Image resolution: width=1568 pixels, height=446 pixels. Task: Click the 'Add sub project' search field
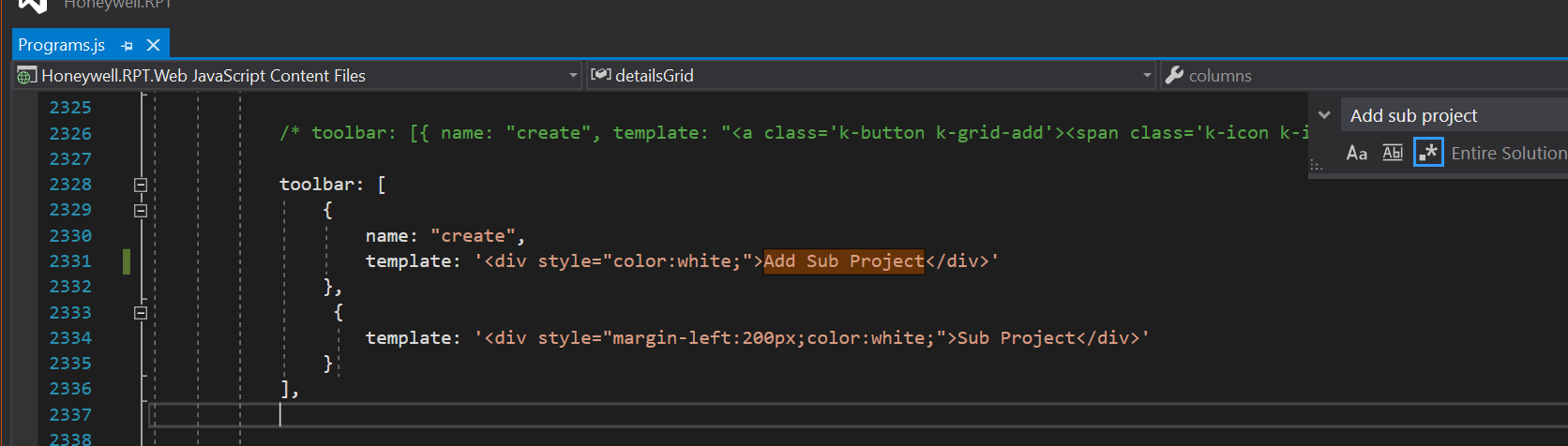[x=1454, y=115]
